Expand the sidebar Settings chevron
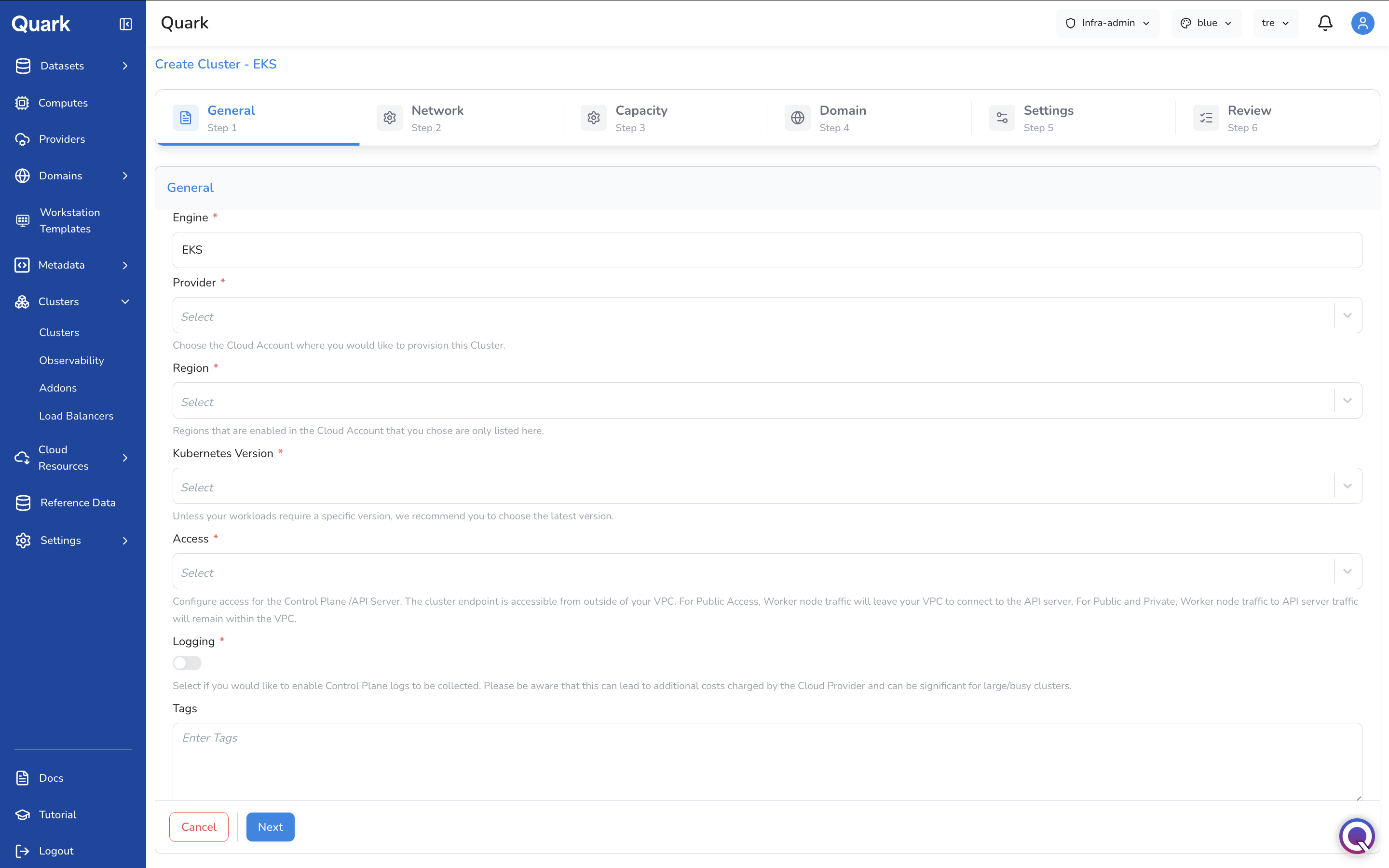 pyautogui.click(x=125, y=541)
